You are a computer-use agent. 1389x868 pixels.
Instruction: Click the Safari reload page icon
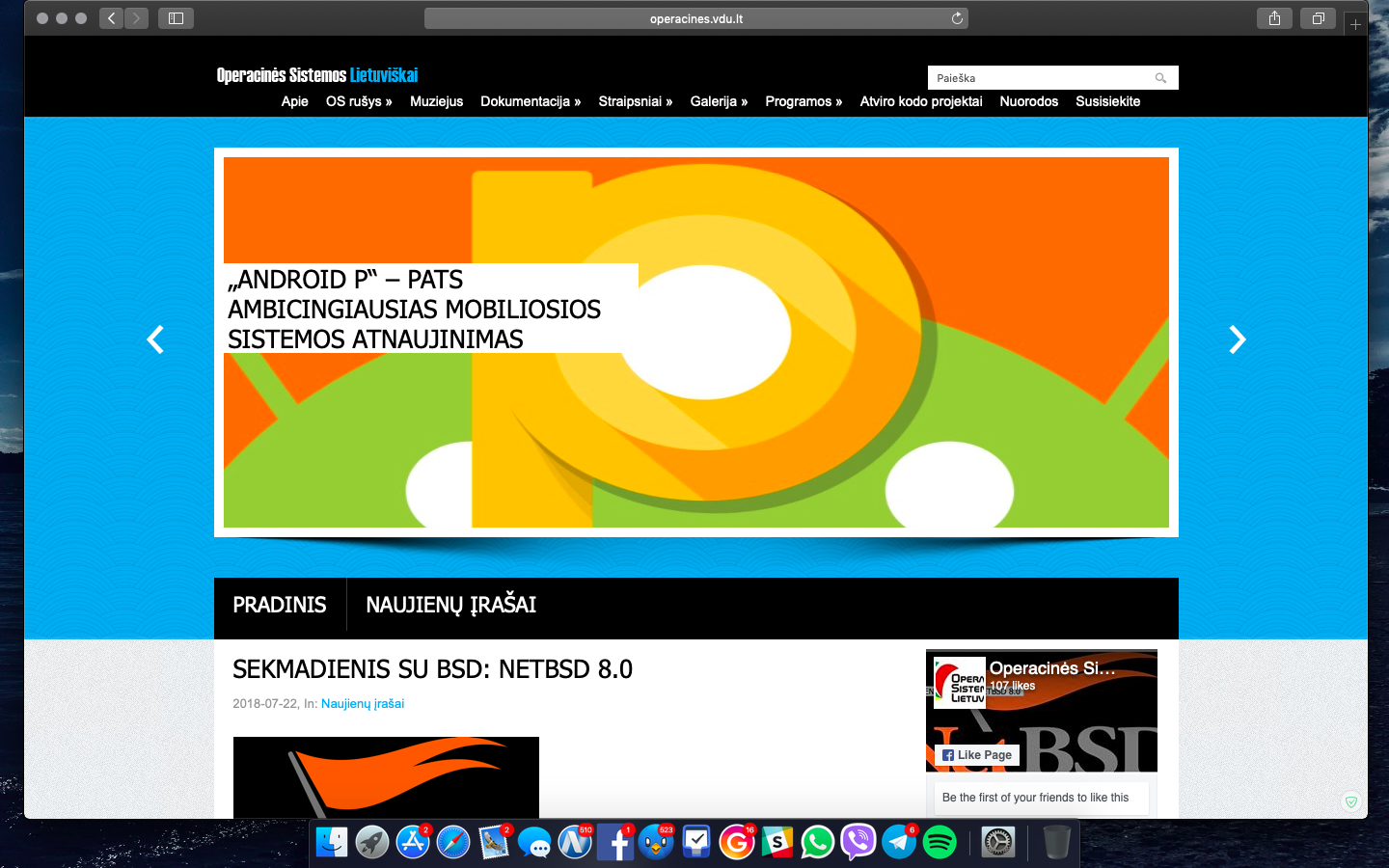pyautogui.click(x=957, y=18)
